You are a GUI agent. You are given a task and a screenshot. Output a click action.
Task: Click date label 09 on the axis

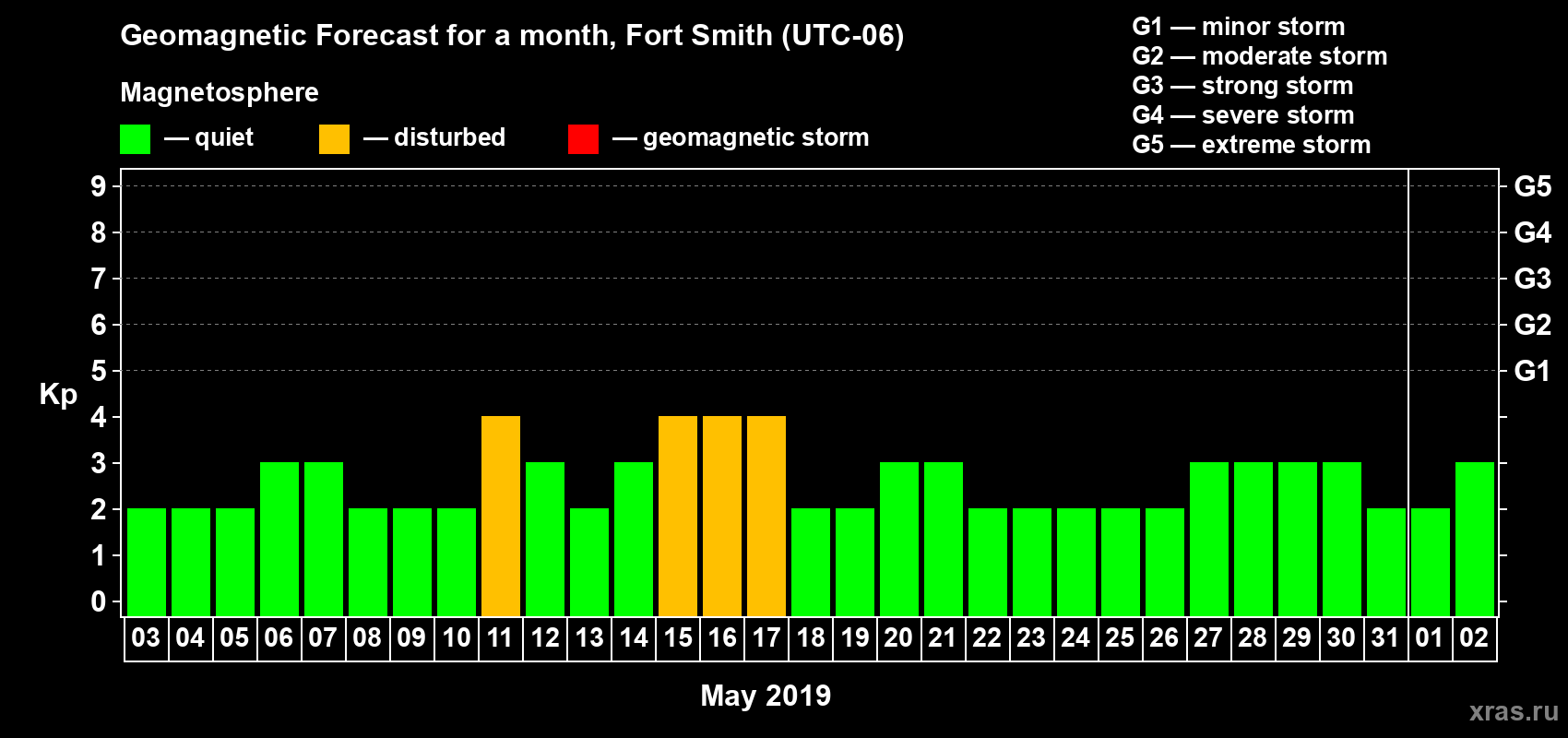click(x=411, y=637)
